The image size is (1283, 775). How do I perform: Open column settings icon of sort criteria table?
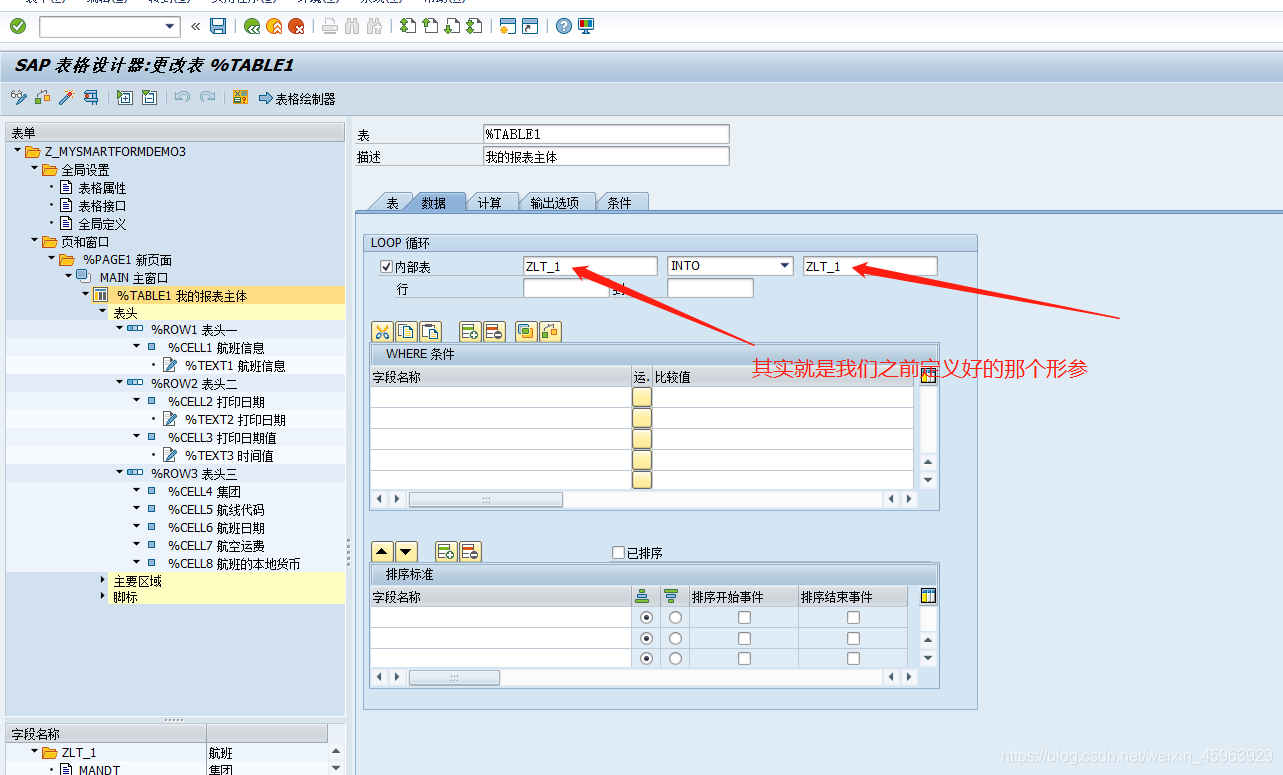928,596
